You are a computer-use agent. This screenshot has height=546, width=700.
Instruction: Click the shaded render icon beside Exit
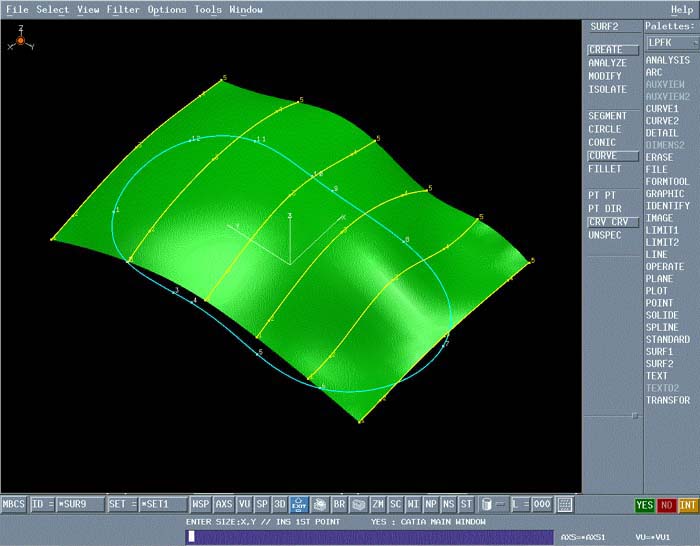tap(320, 504)
